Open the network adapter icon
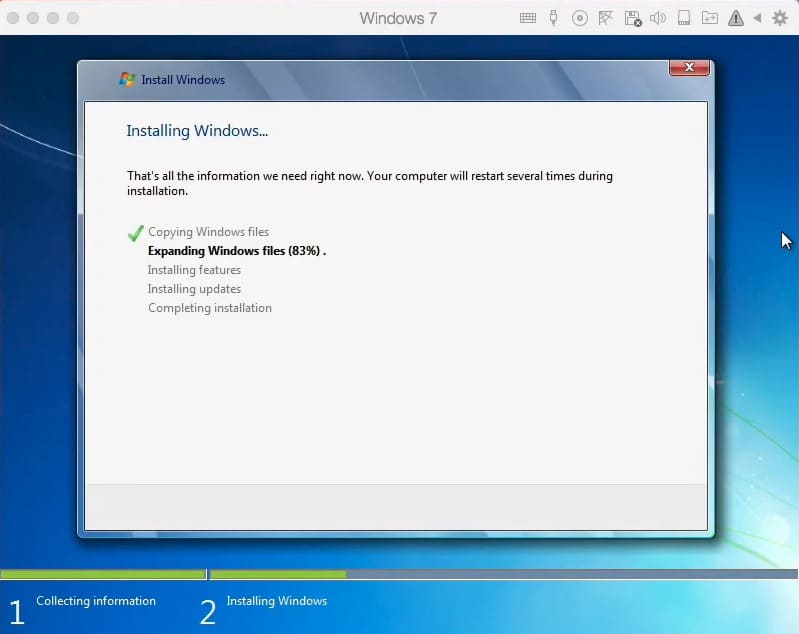 click(606, 18)
